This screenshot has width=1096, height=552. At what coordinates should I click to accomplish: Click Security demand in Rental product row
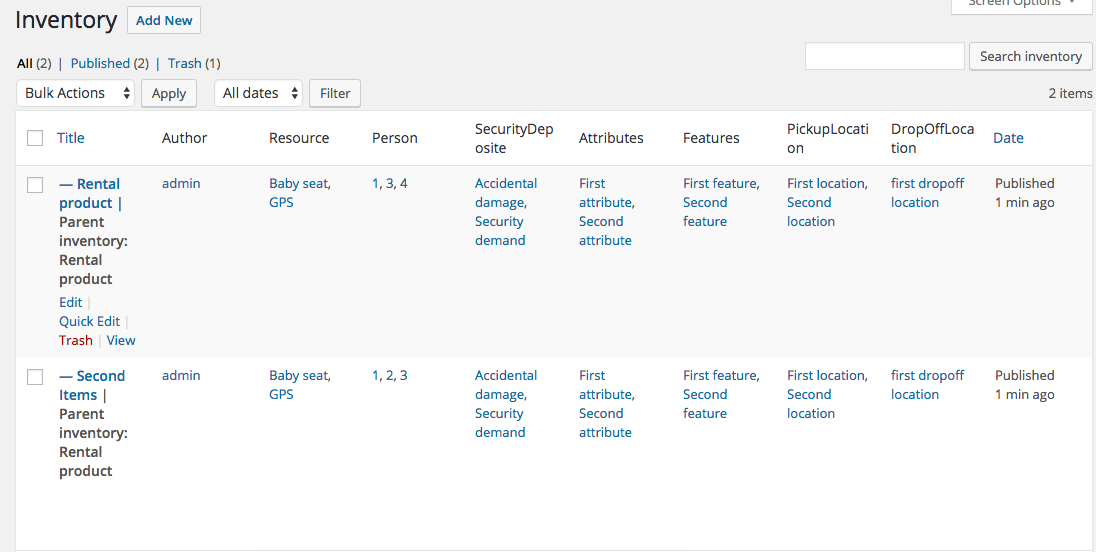[x=500, y=231]
